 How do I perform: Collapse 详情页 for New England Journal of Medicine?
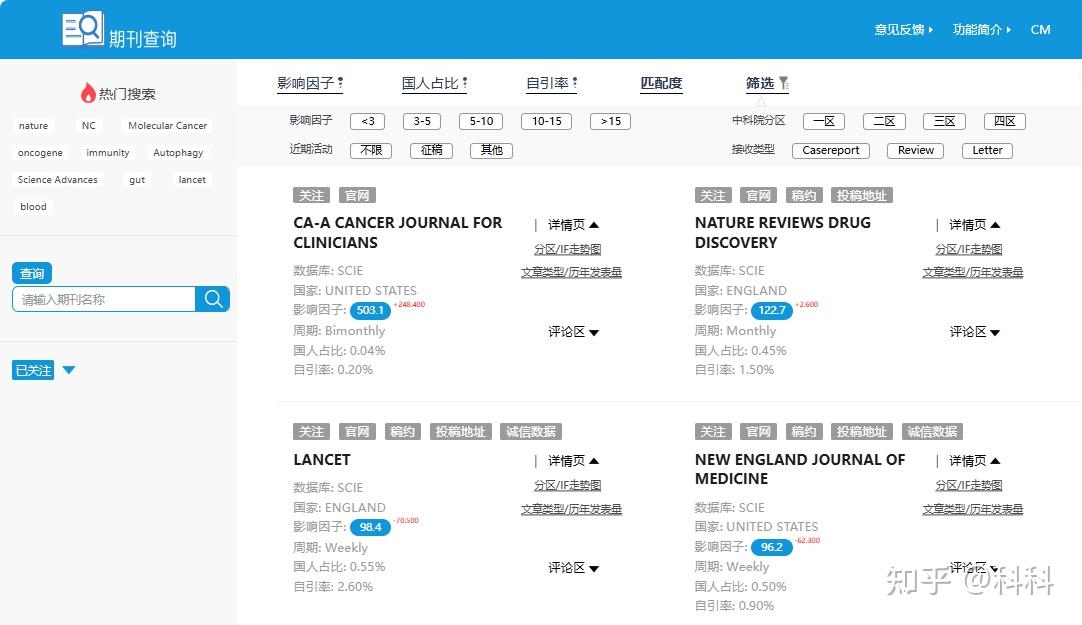[x=974, y=461]
